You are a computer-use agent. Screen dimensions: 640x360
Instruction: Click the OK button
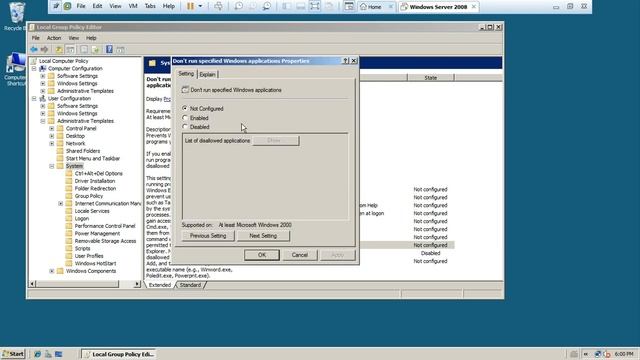pyautogui.click(x=262, y=255)
